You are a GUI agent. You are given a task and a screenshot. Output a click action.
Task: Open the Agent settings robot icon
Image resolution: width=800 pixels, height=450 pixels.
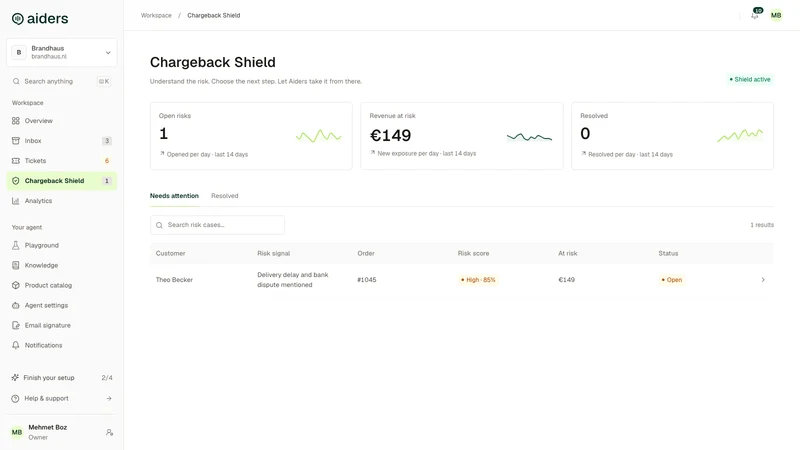point(16,305)
